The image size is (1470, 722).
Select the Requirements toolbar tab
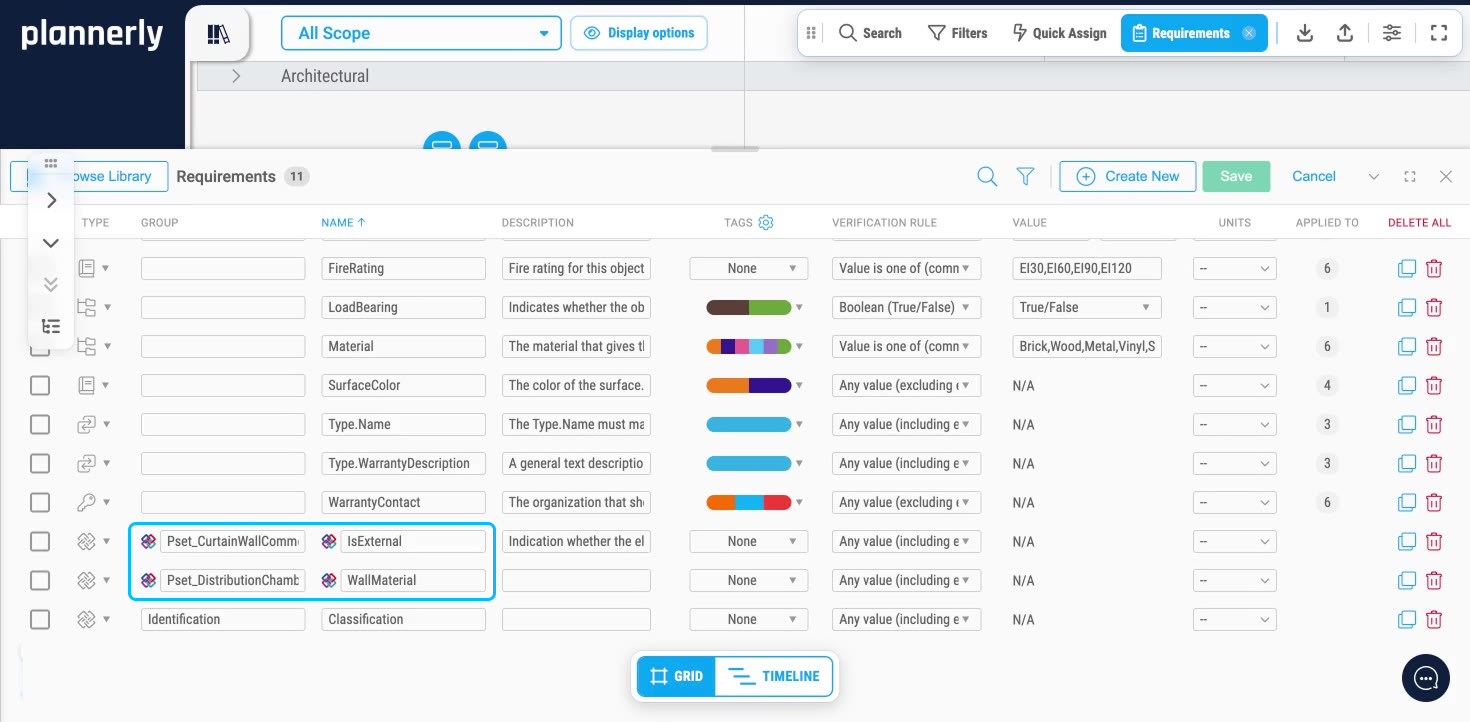tap(1193, 33)
